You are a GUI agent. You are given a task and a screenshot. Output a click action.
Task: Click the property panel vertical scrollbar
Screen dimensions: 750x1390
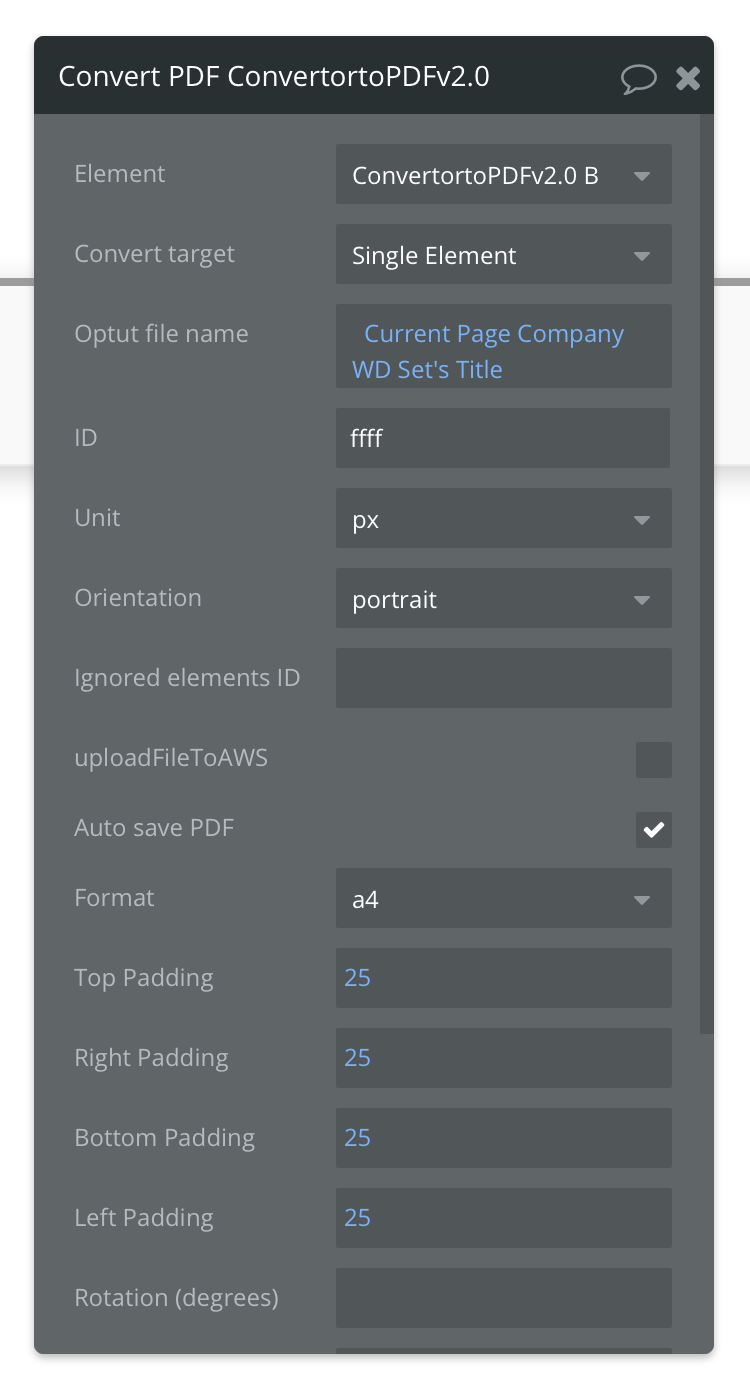707,574
